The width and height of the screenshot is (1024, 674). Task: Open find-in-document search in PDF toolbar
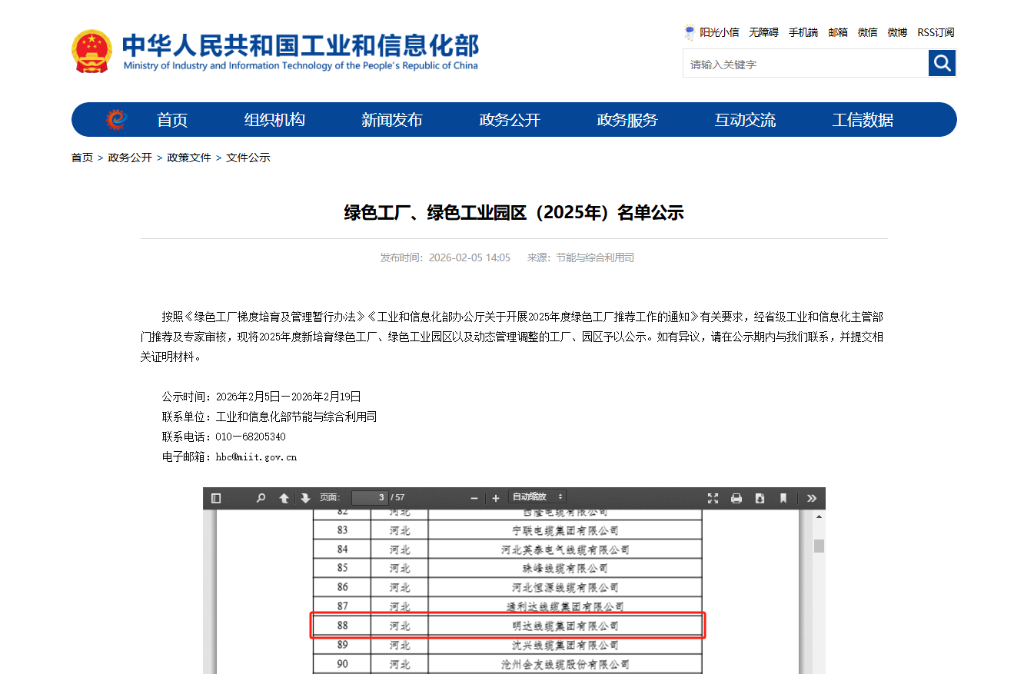click(261, 498)
